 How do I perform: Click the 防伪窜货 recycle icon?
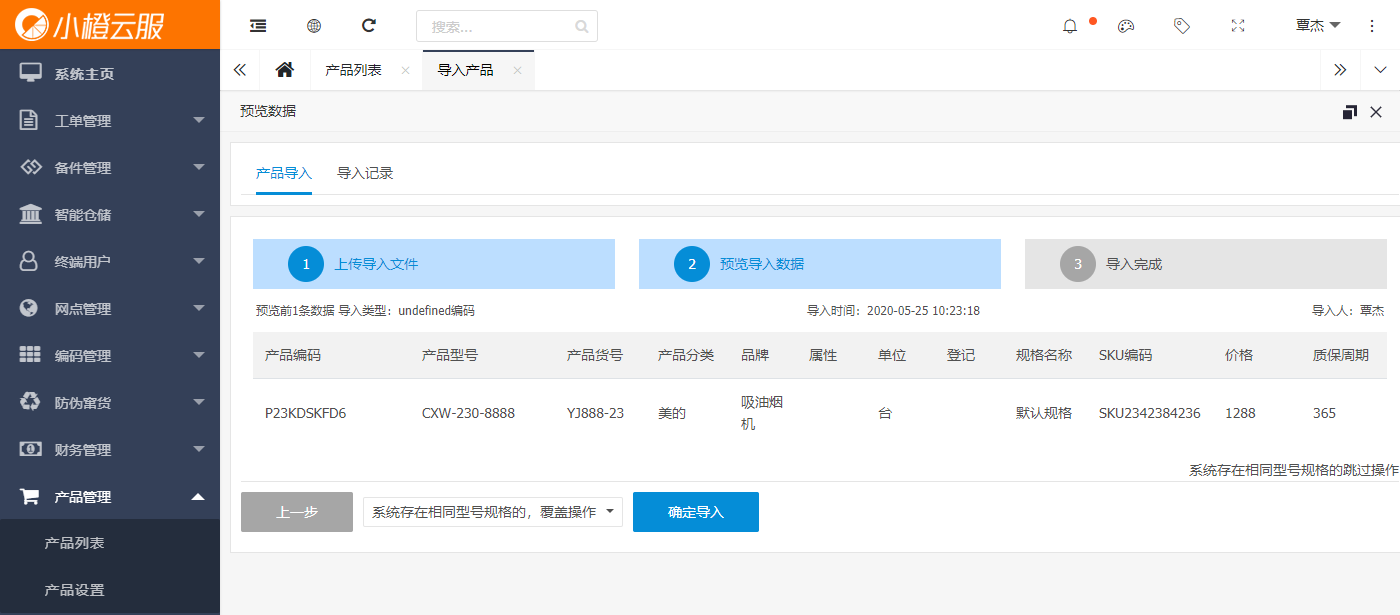[x=31, y=402]
